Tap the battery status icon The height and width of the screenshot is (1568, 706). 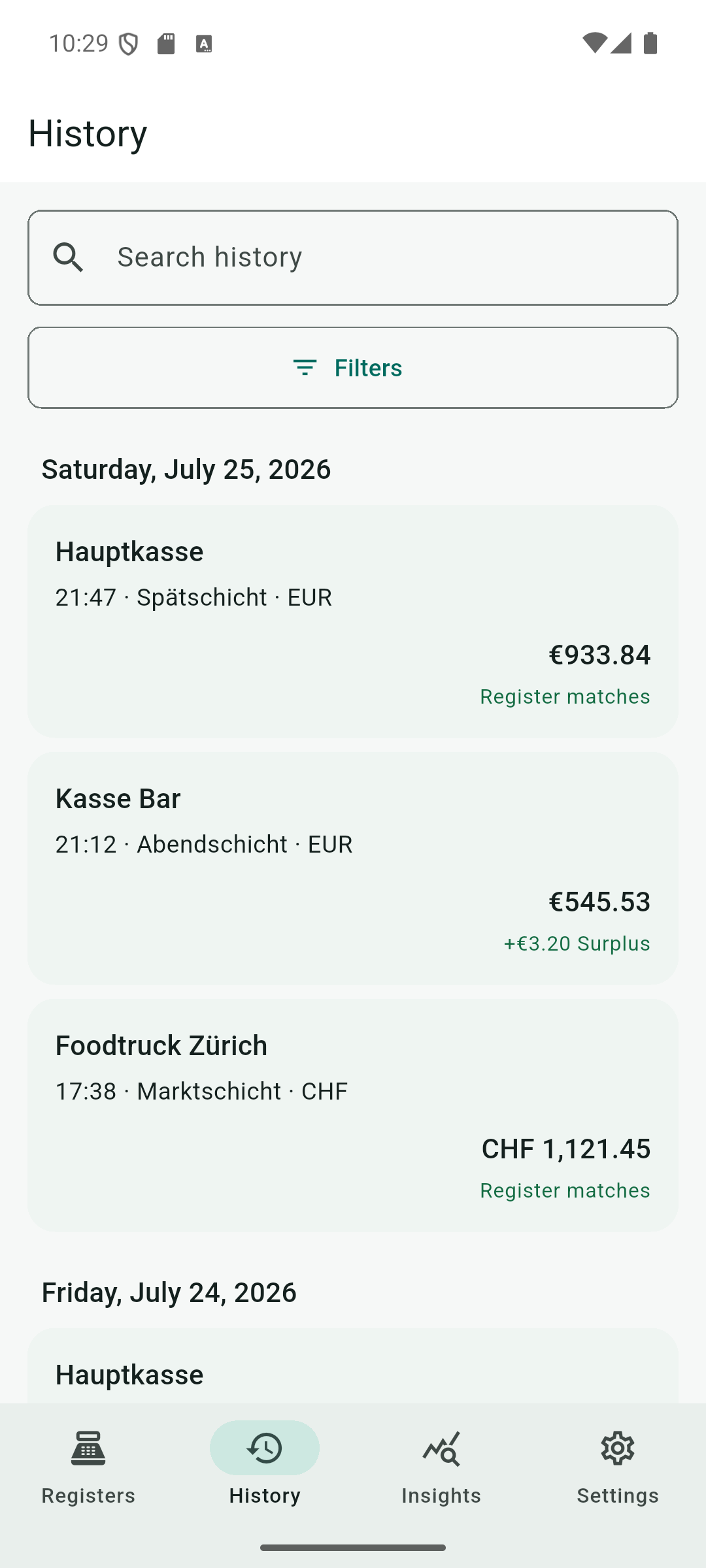coord(650,43)
